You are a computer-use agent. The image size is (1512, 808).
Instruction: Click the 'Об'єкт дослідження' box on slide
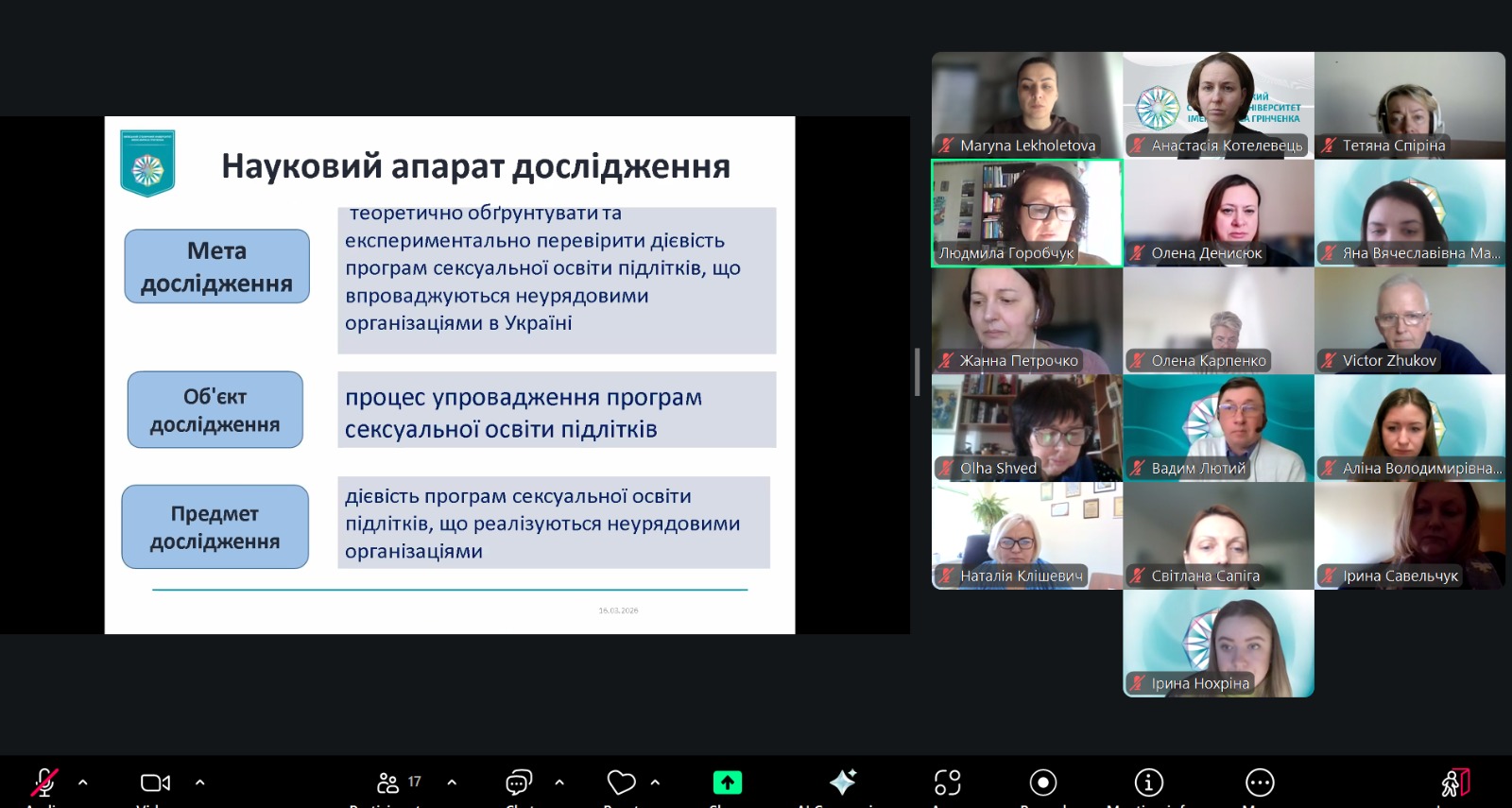pyautogui.click(x=215, y=410)
